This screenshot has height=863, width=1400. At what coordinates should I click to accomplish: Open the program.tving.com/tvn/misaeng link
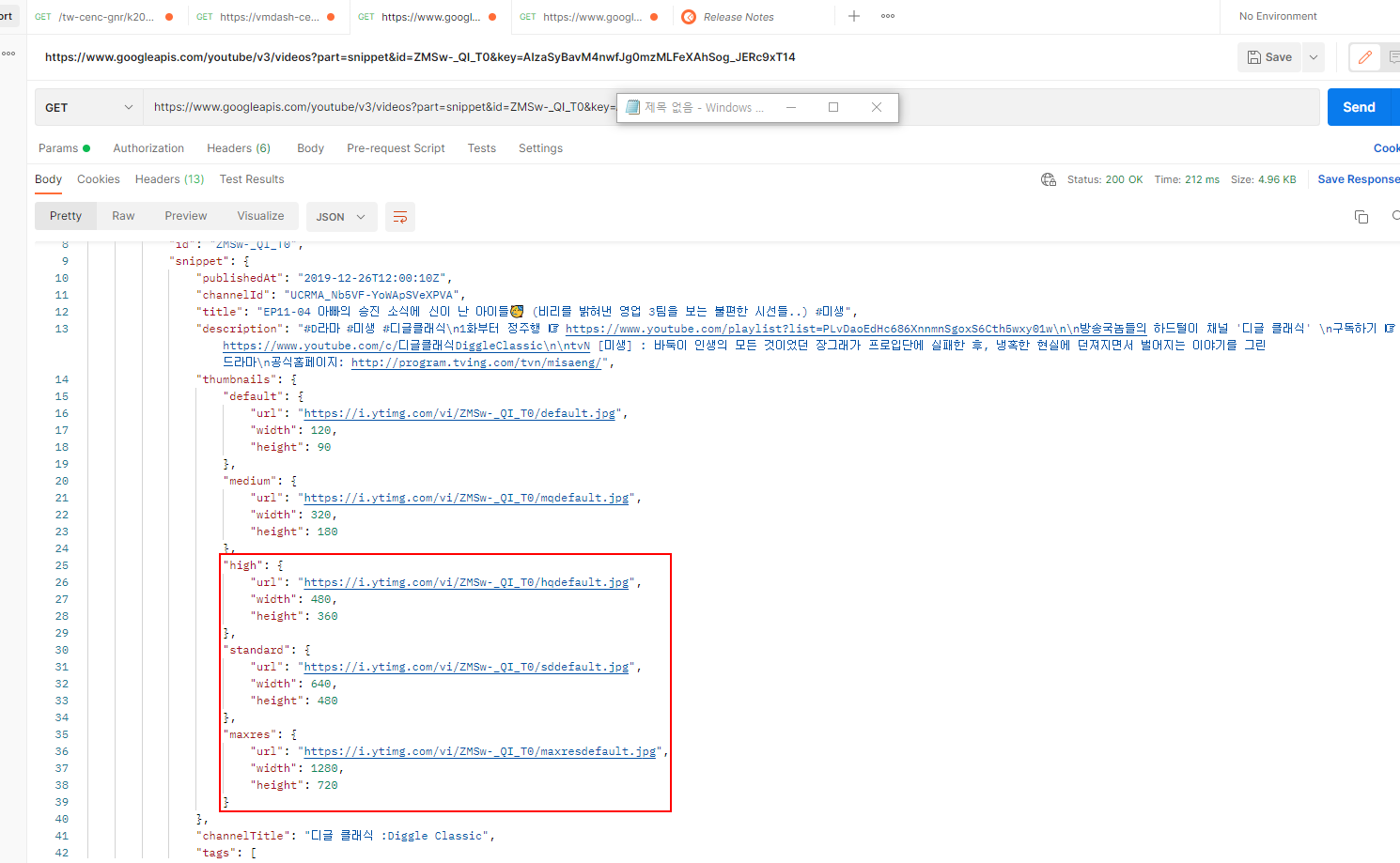tap(476, 362)
